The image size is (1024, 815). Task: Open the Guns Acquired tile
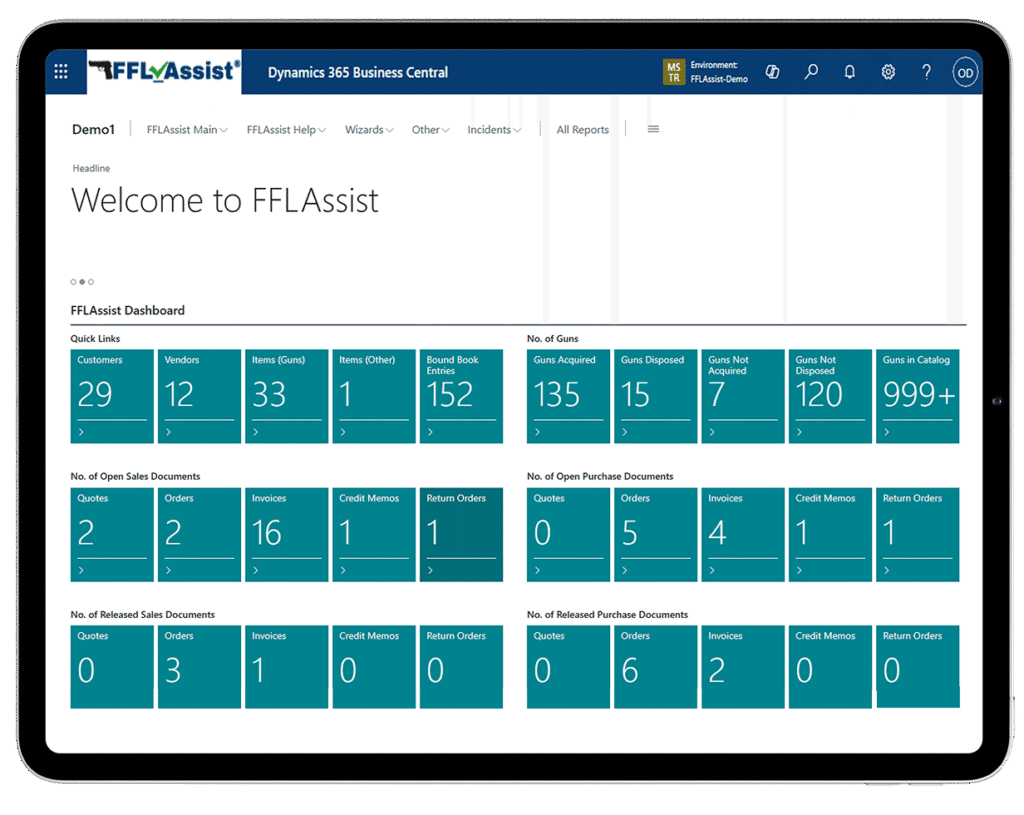click(x=568, y=396)
